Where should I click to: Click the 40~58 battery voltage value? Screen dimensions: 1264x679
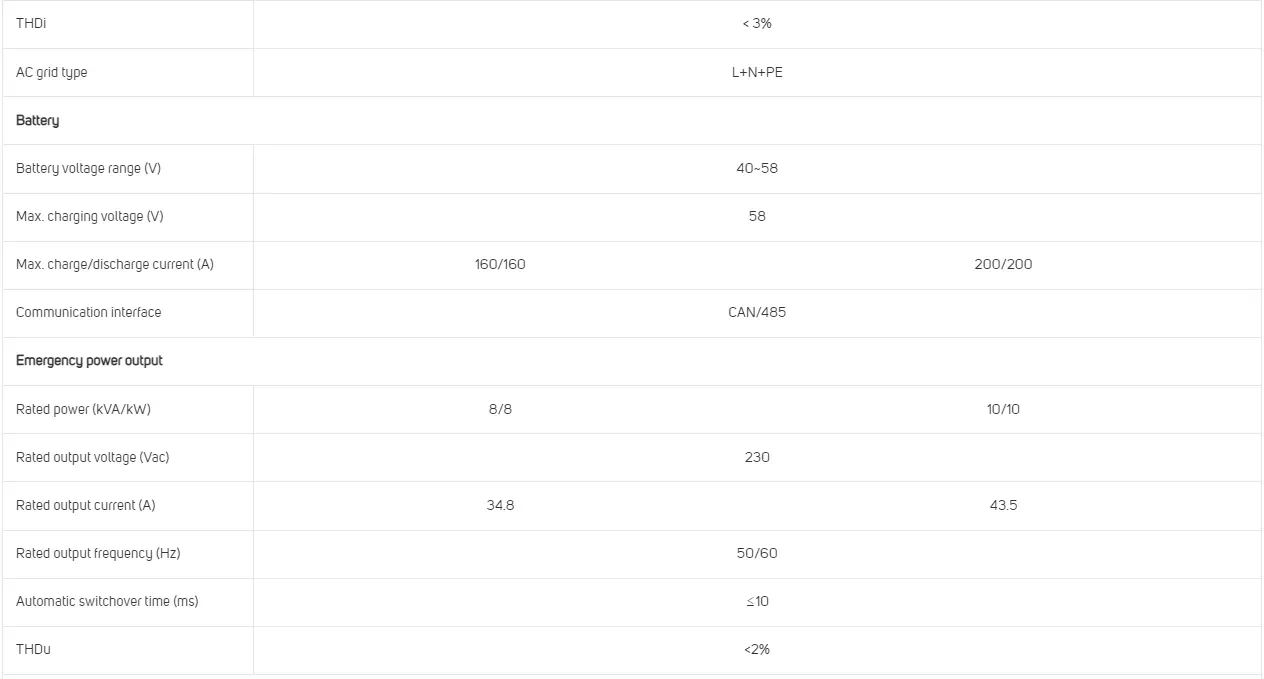(757, 168)
